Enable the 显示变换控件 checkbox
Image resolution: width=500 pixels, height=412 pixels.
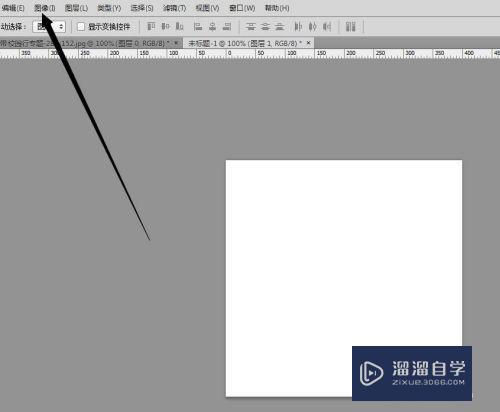point(81,27)
